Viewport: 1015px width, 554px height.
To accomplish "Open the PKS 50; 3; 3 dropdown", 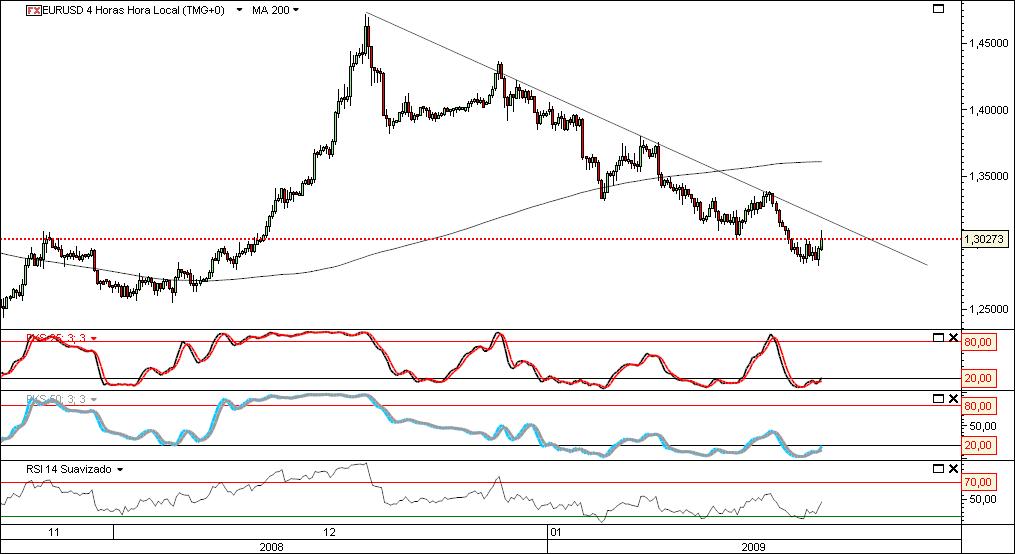I will click(94, 399).
